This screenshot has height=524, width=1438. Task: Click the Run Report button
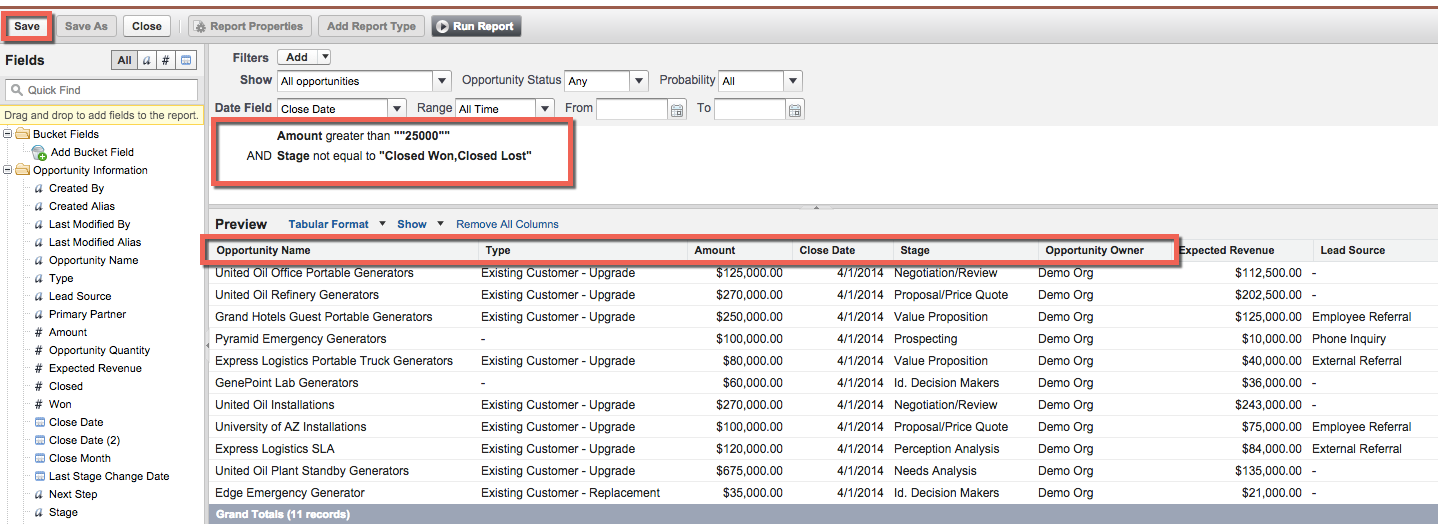pyautogui.click(x=476, y=27)
